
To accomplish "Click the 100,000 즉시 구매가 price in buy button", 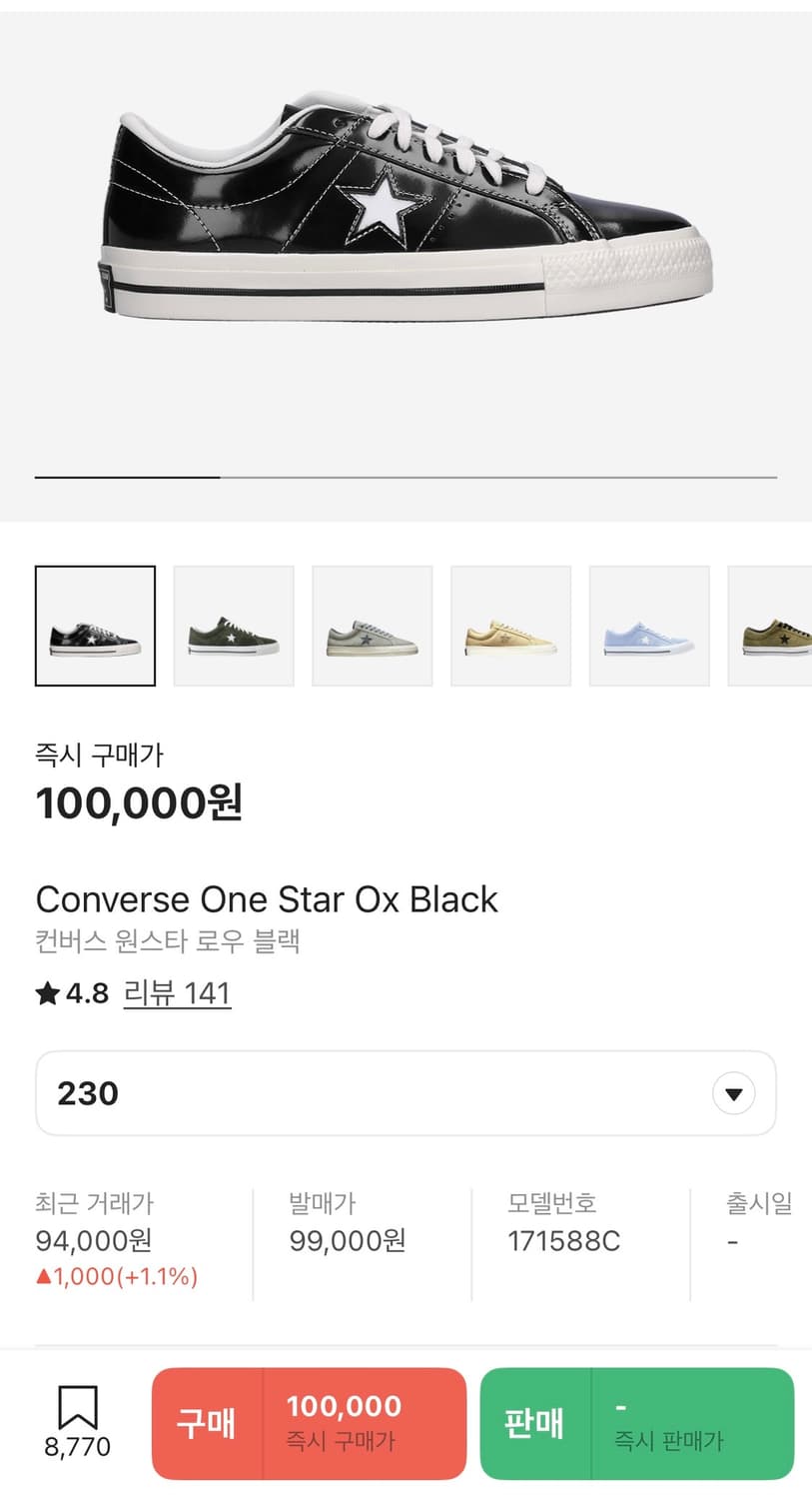I will (x=344, y=1423).
